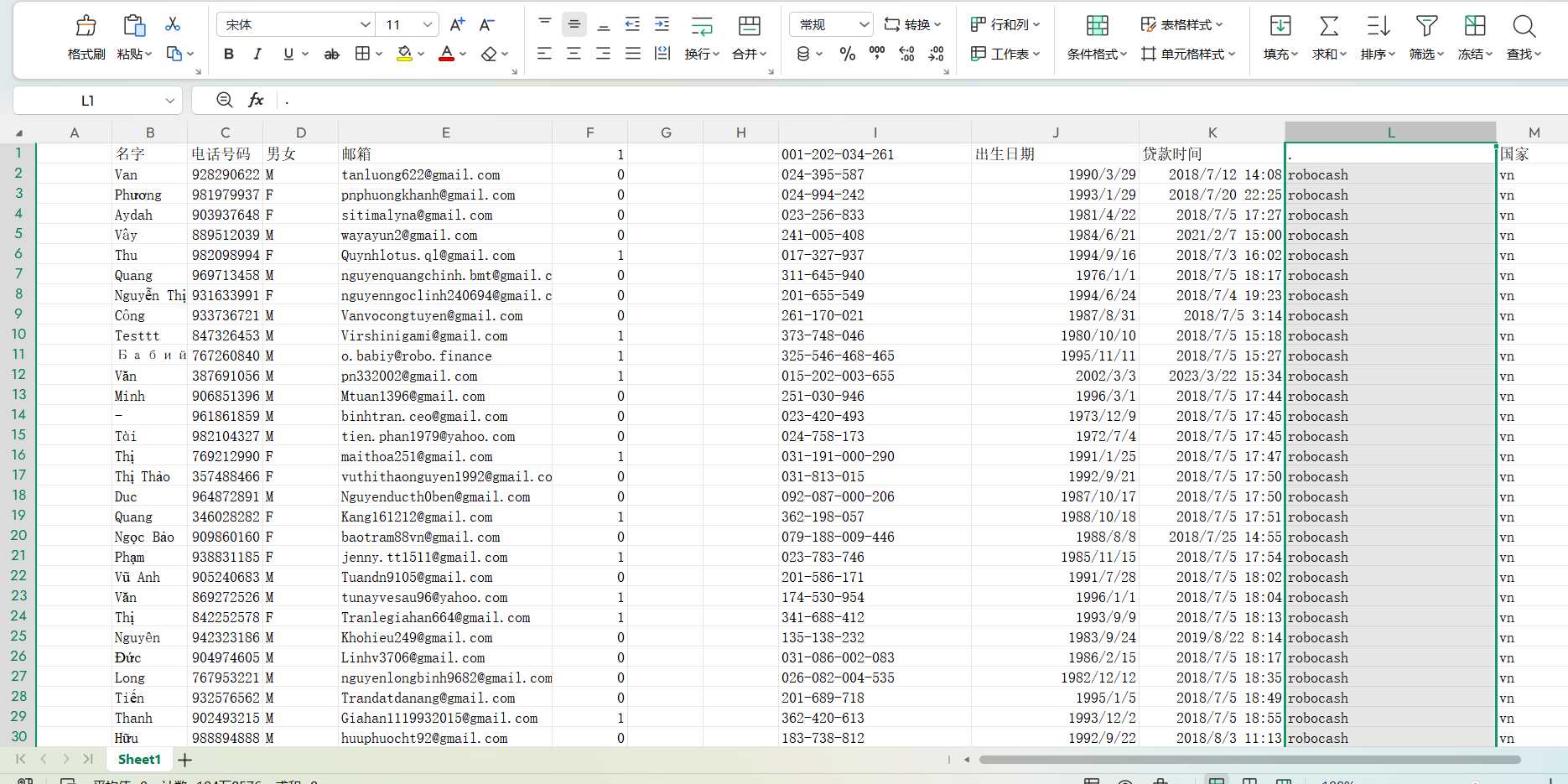The image size is (1568, 784).
Task: Click the 冻结 Freeze panes icon
Action: [x=1475, y=26]
